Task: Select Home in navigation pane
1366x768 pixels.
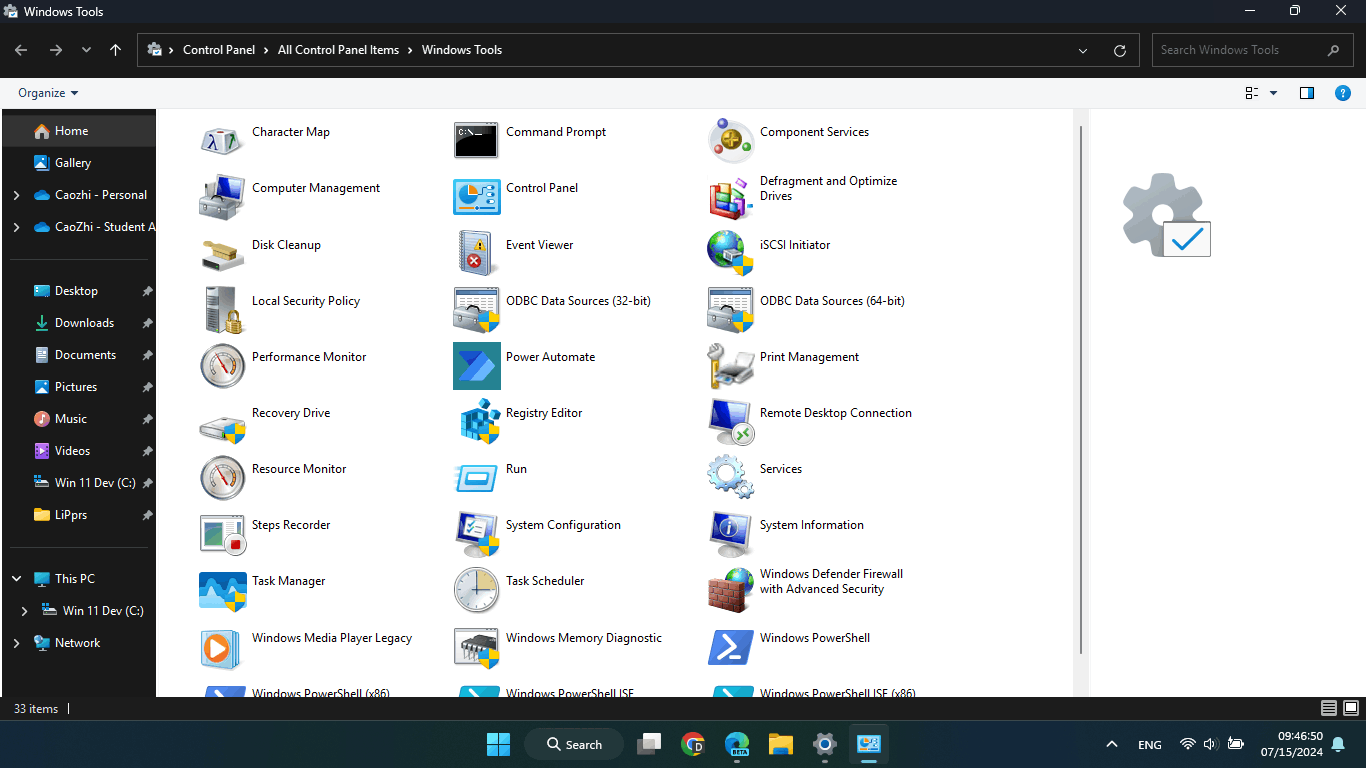Action: pos(80,131)
